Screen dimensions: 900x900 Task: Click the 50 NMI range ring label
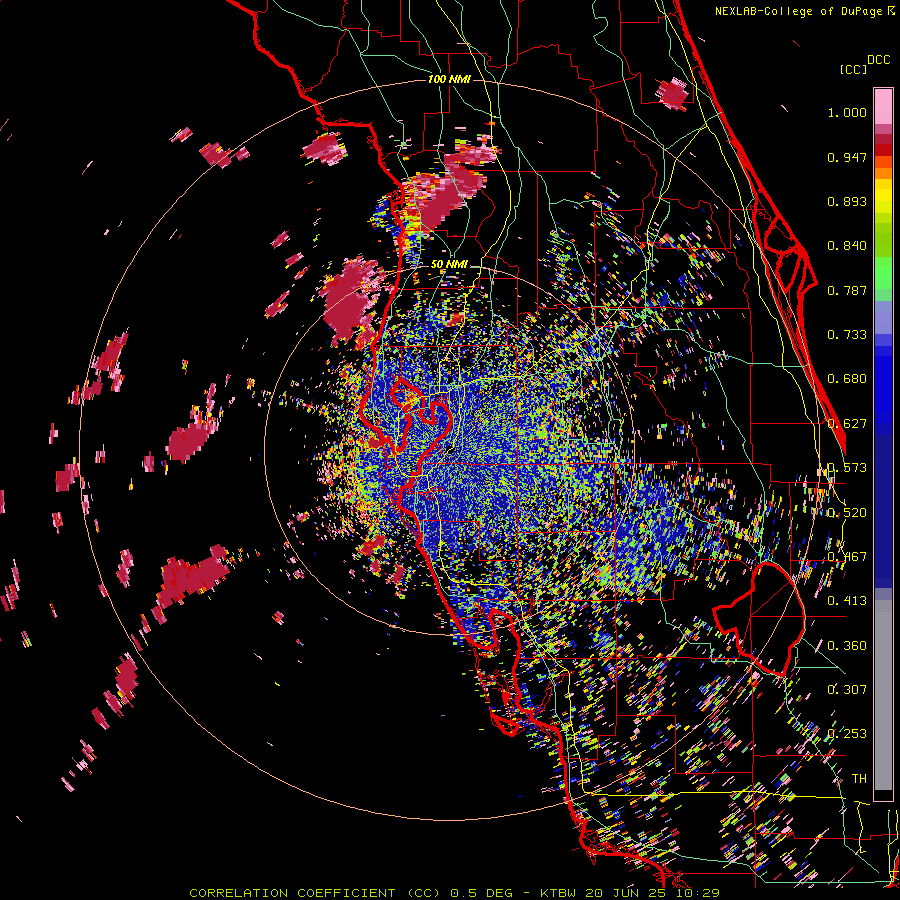(x=449, y=265)
